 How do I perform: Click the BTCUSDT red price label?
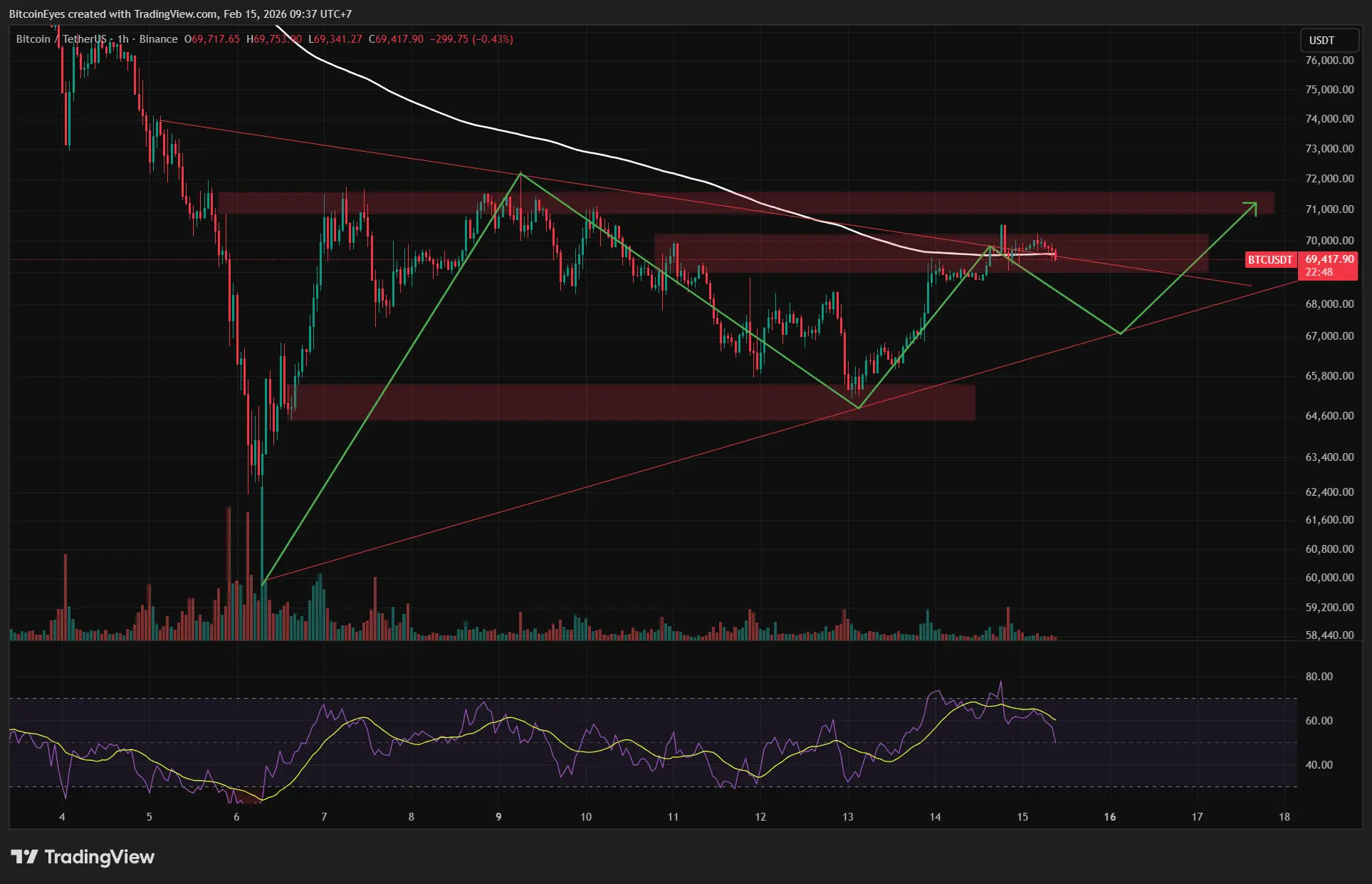(x=1270, y=260)
